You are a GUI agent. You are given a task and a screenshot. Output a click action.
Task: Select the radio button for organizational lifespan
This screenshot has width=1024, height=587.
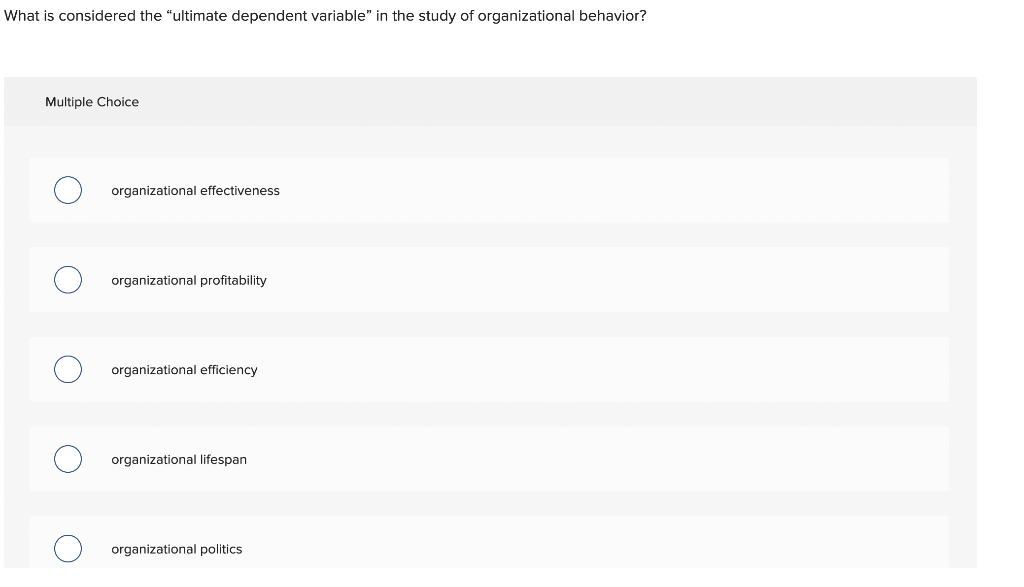tap(67, 459)
